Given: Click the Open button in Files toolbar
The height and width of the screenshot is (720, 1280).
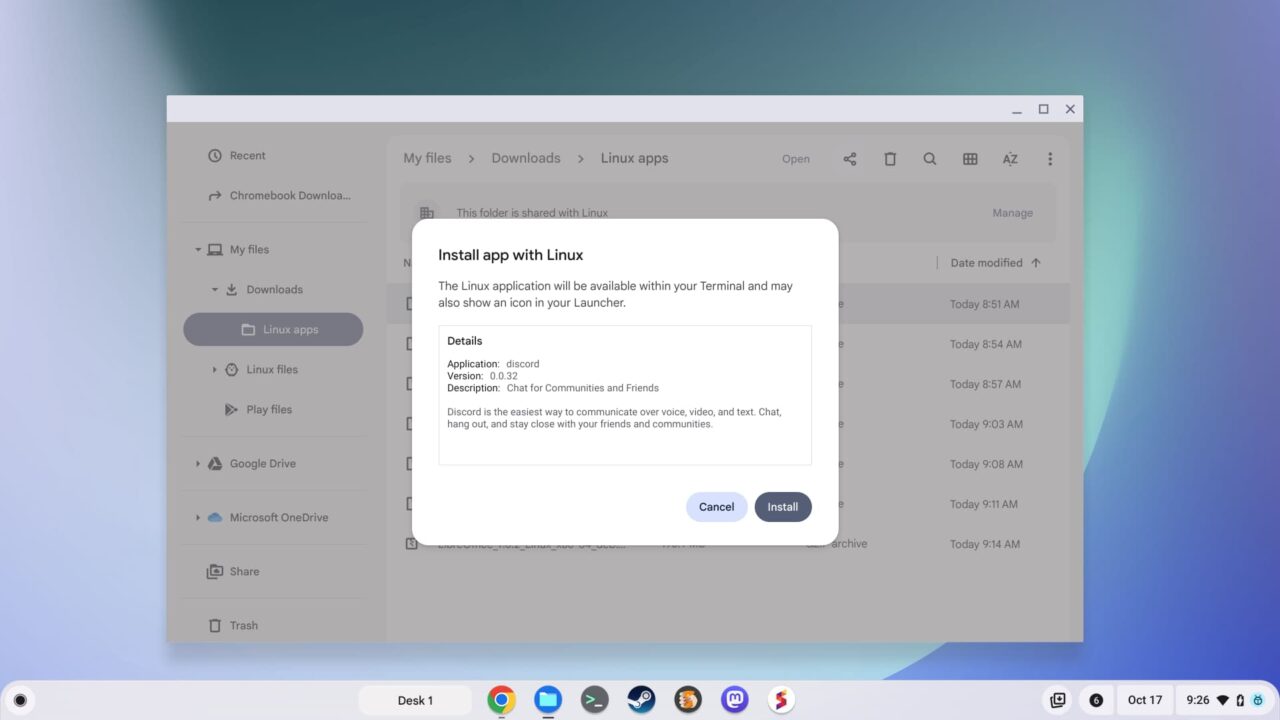Looking at the screenshot, I should pyautogui.click(x=796, y=159).
